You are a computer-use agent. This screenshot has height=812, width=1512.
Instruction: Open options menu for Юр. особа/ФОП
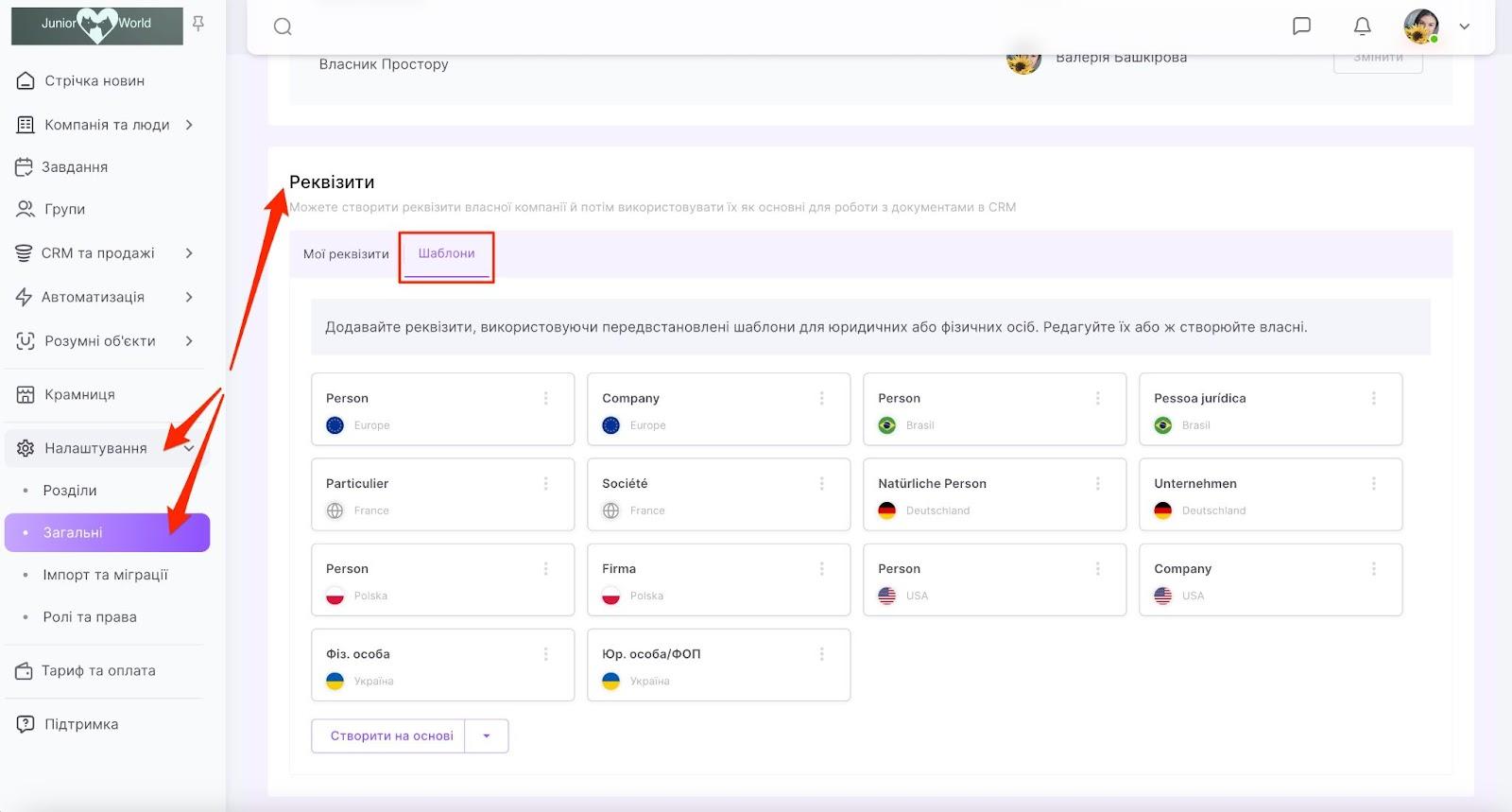[821, 654]
